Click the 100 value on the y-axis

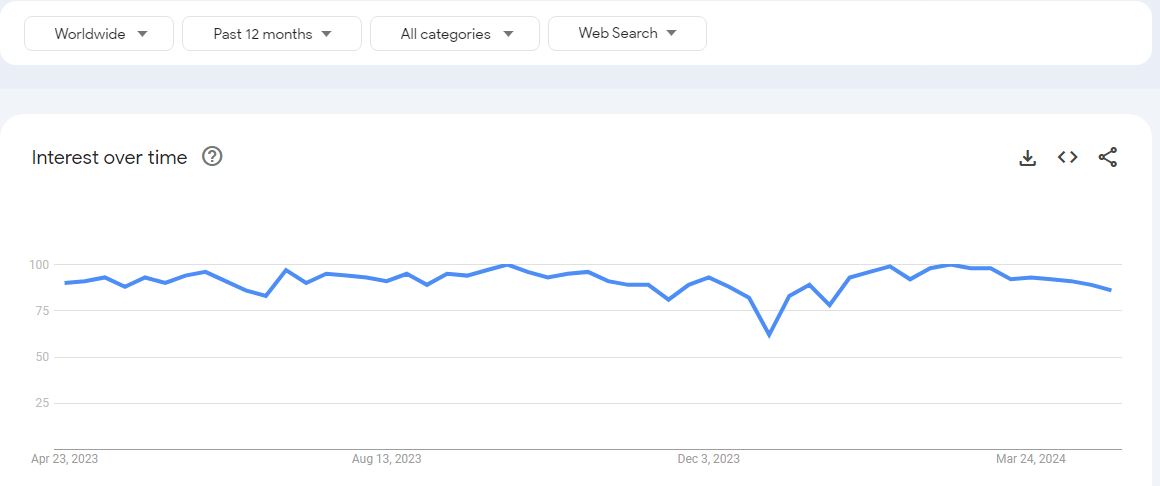click(38, 264)
